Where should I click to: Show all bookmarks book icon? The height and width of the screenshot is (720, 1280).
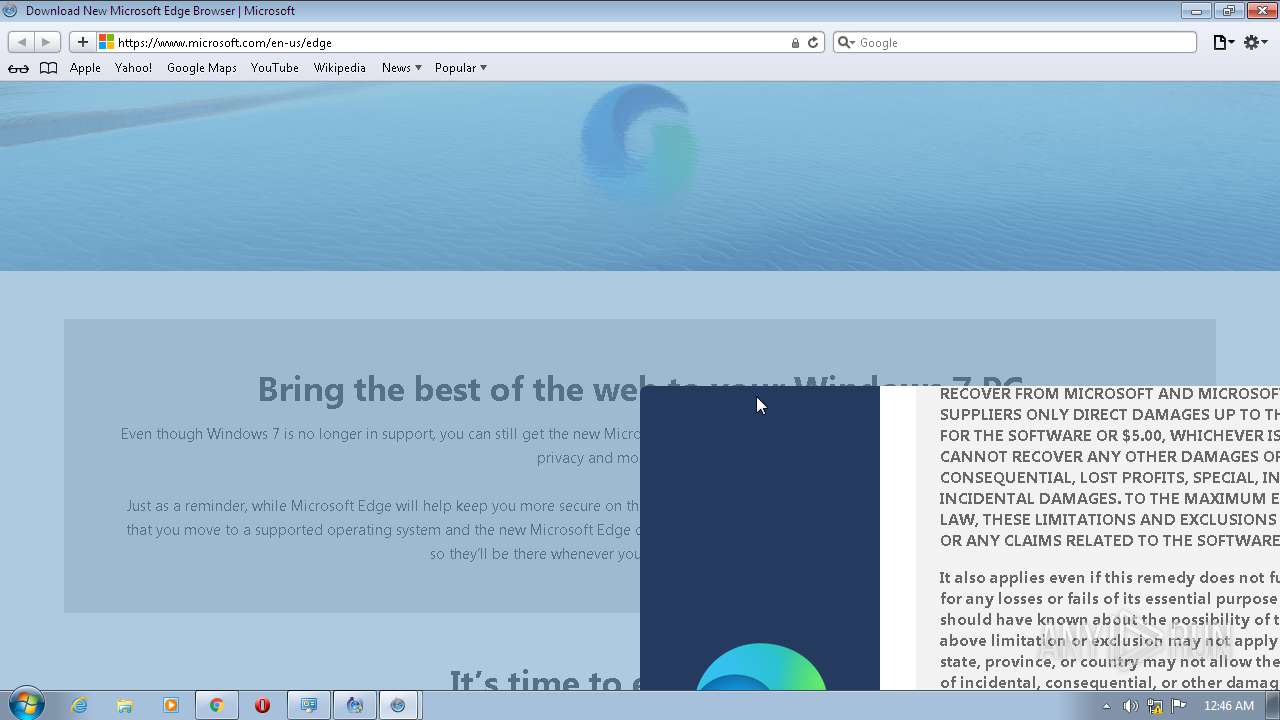[x=48, y=68]
